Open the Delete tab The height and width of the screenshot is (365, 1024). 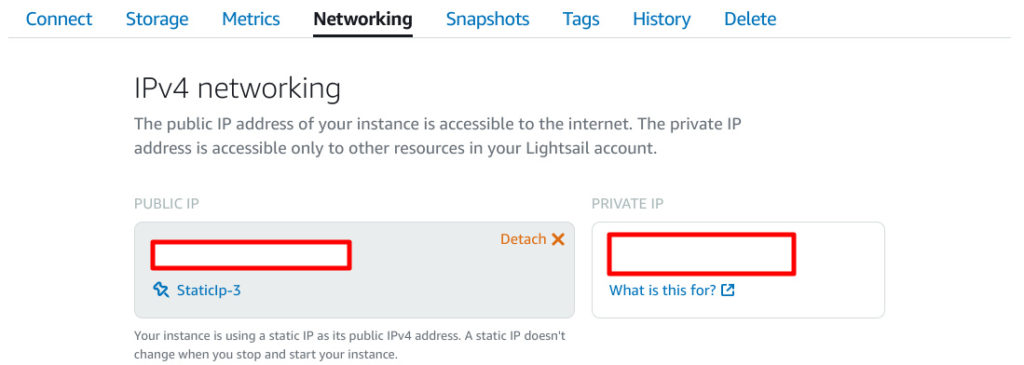(x=750, y=19)
